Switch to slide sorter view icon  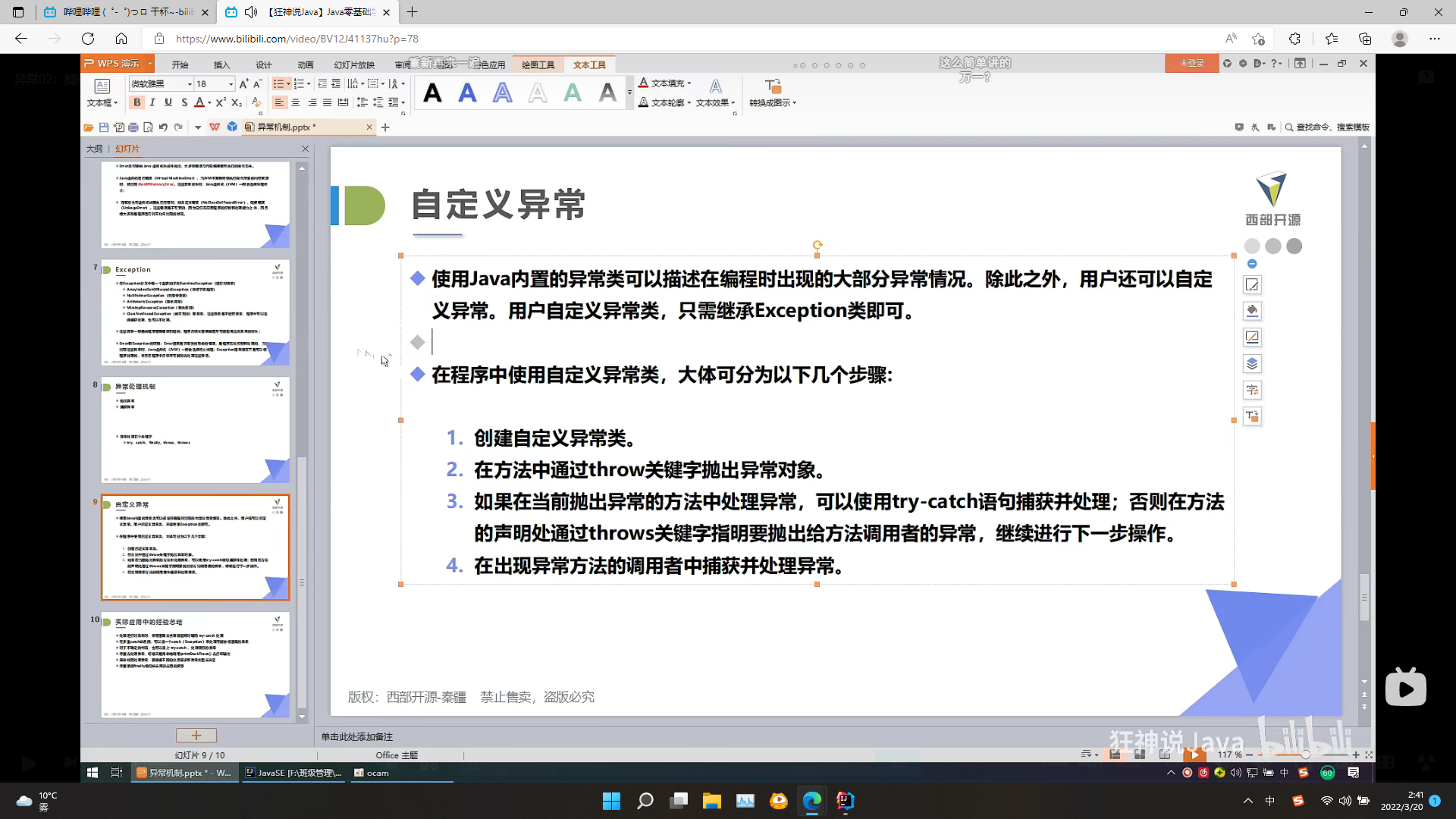pyautogui.click(x=1140, y=755)
